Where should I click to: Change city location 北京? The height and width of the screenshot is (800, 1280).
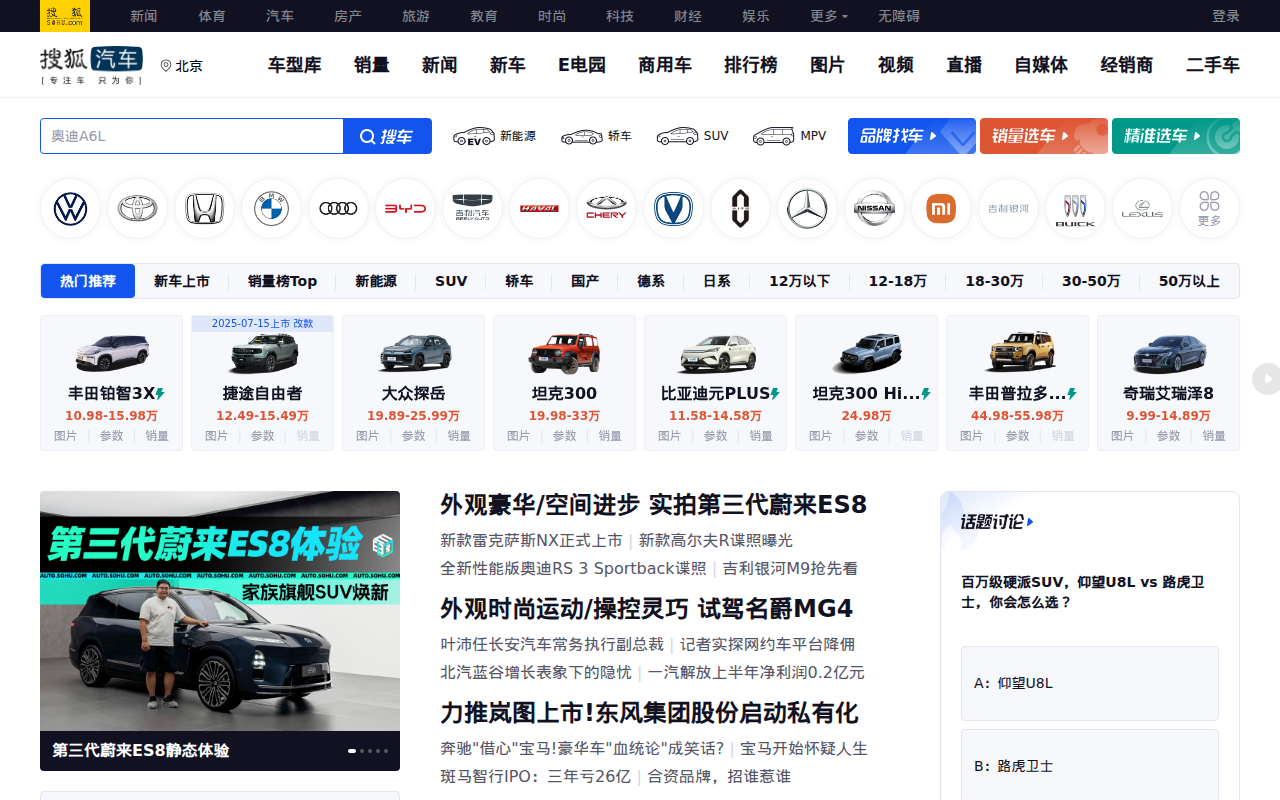[181, 66]
